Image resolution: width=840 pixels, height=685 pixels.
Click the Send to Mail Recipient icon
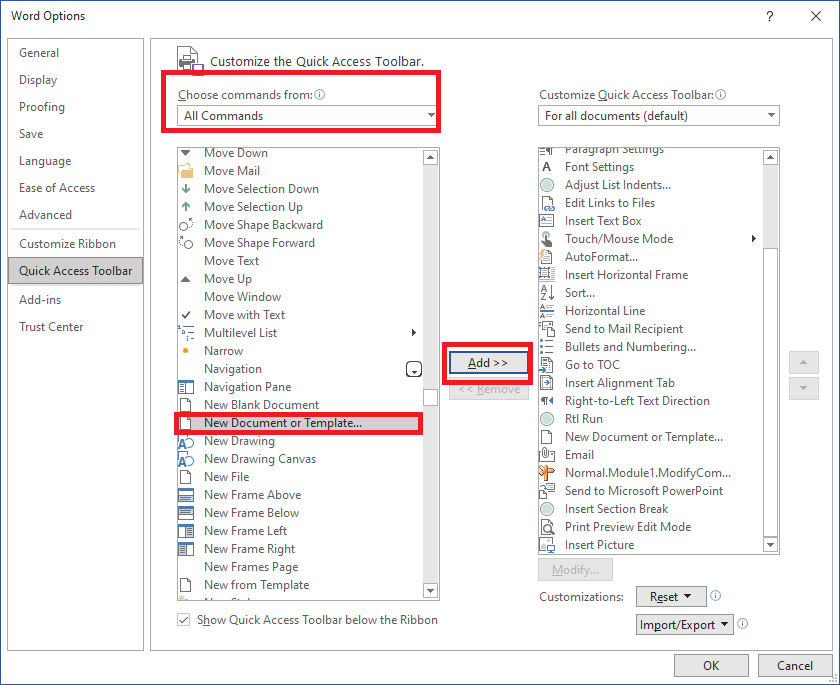click(x=546, y=329)
